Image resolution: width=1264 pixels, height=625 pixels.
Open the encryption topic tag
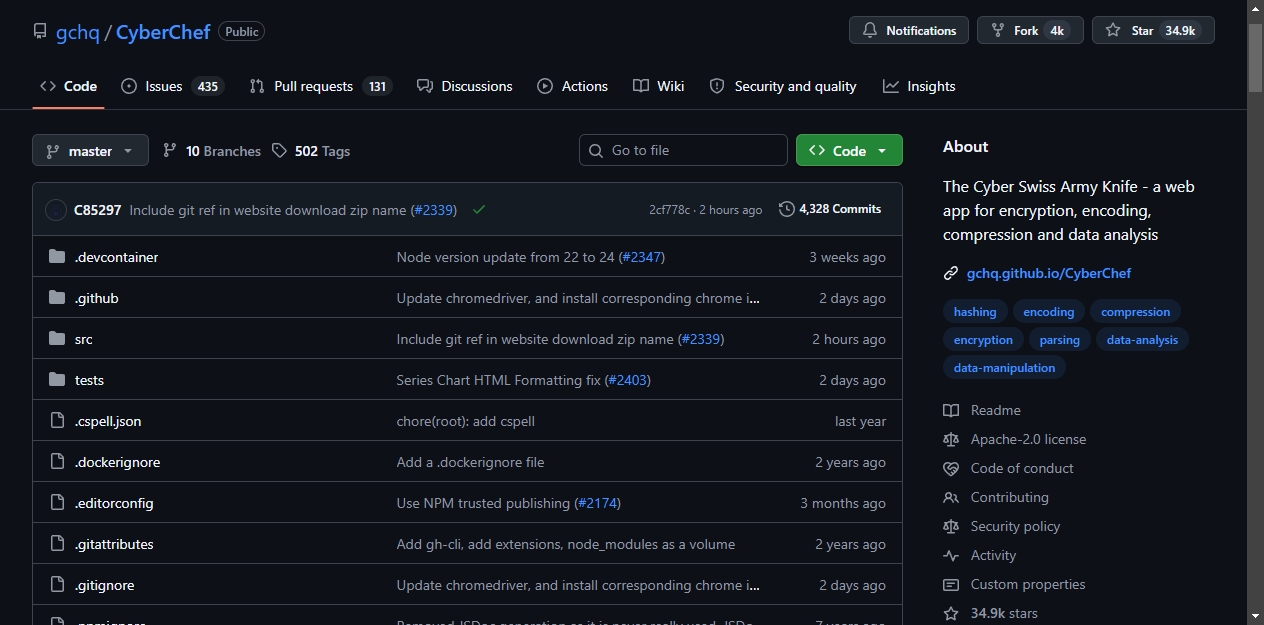click(983, 340)
